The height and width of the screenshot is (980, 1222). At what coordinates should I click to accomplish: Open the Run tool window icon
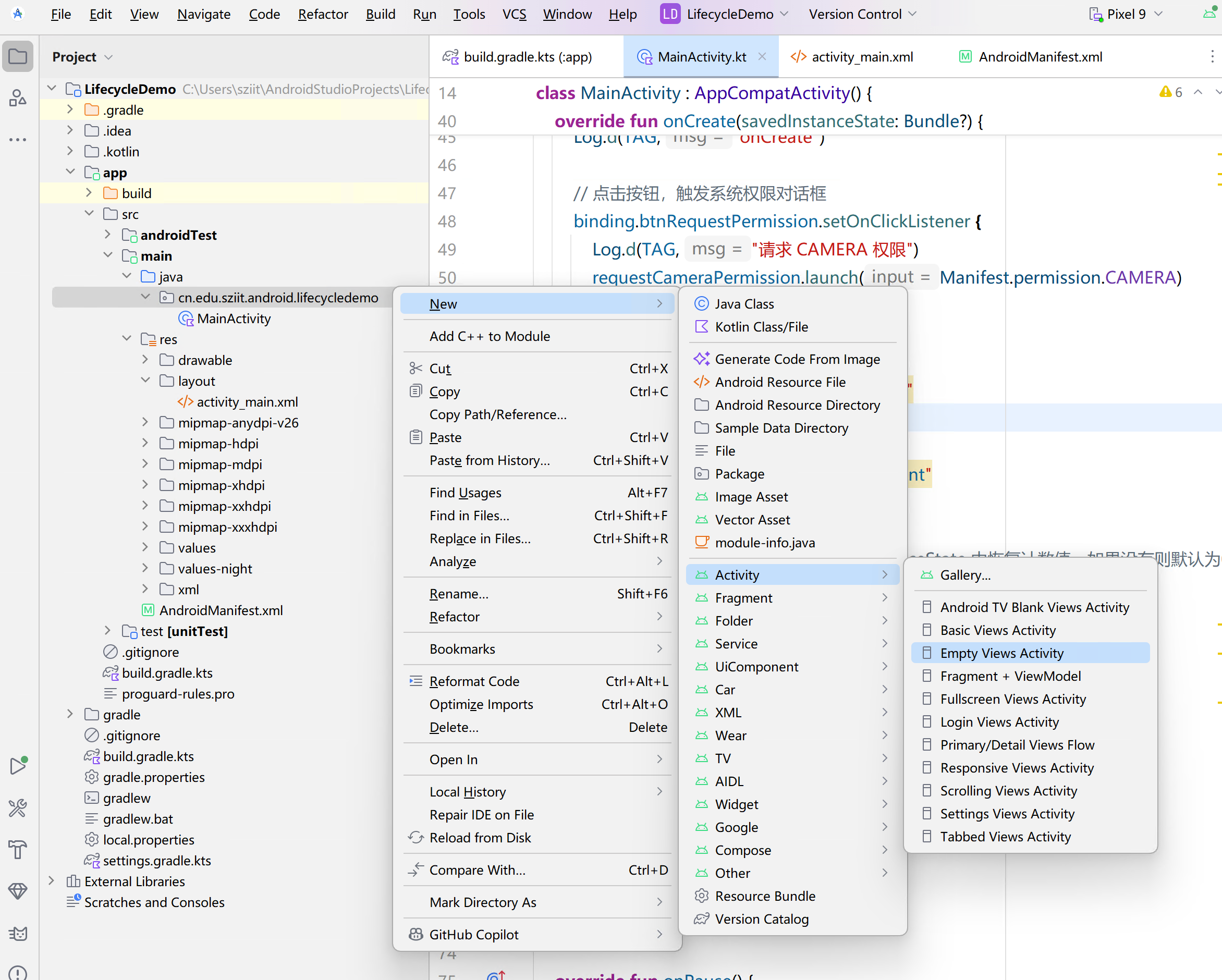(18, 766)
